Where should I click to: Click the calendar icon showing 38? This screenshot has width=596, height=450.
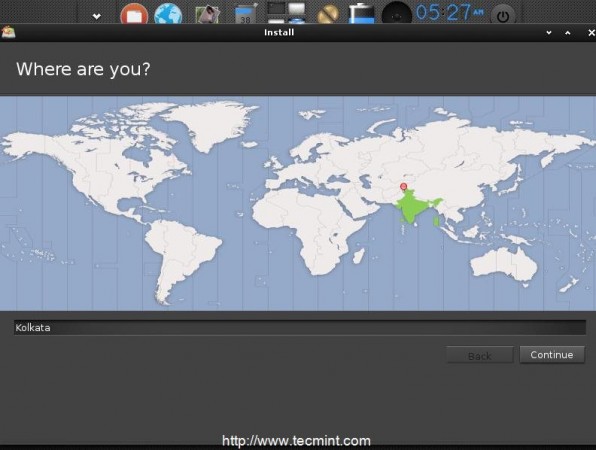[x=246, y=14]
